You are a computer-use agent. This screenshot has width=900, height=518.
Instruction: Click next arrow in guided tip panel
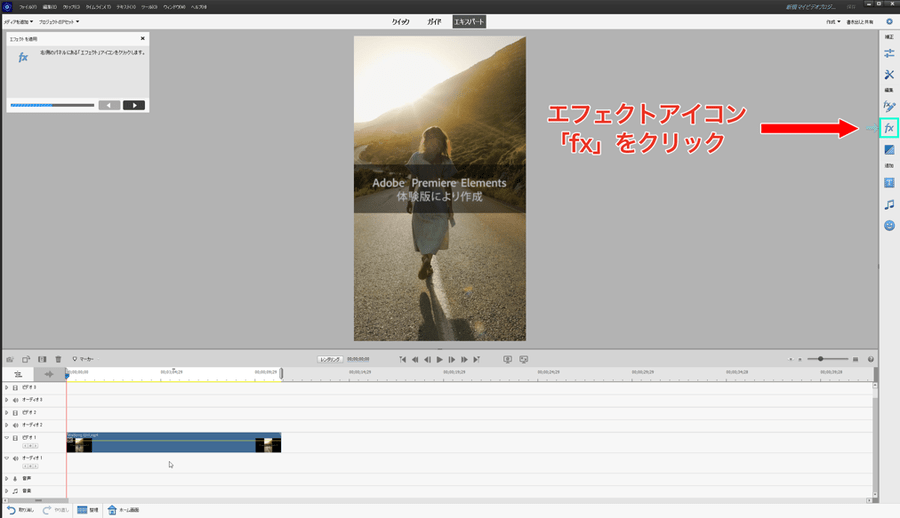[134, 105]
